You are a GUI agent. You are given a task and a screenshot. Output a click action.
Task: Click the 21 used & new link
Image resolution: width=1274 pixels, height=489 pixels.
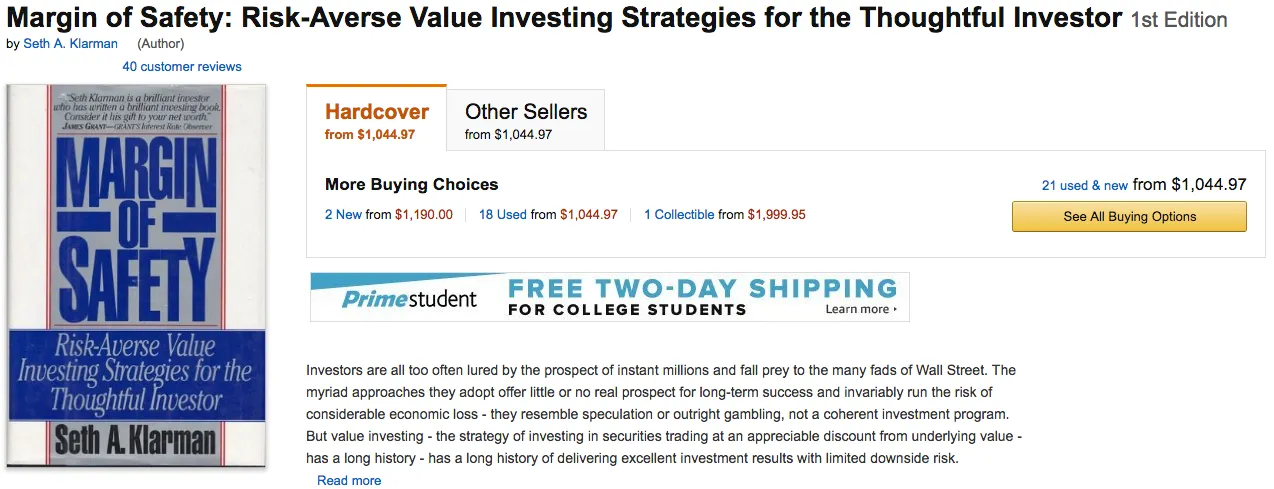[1084, 186]
